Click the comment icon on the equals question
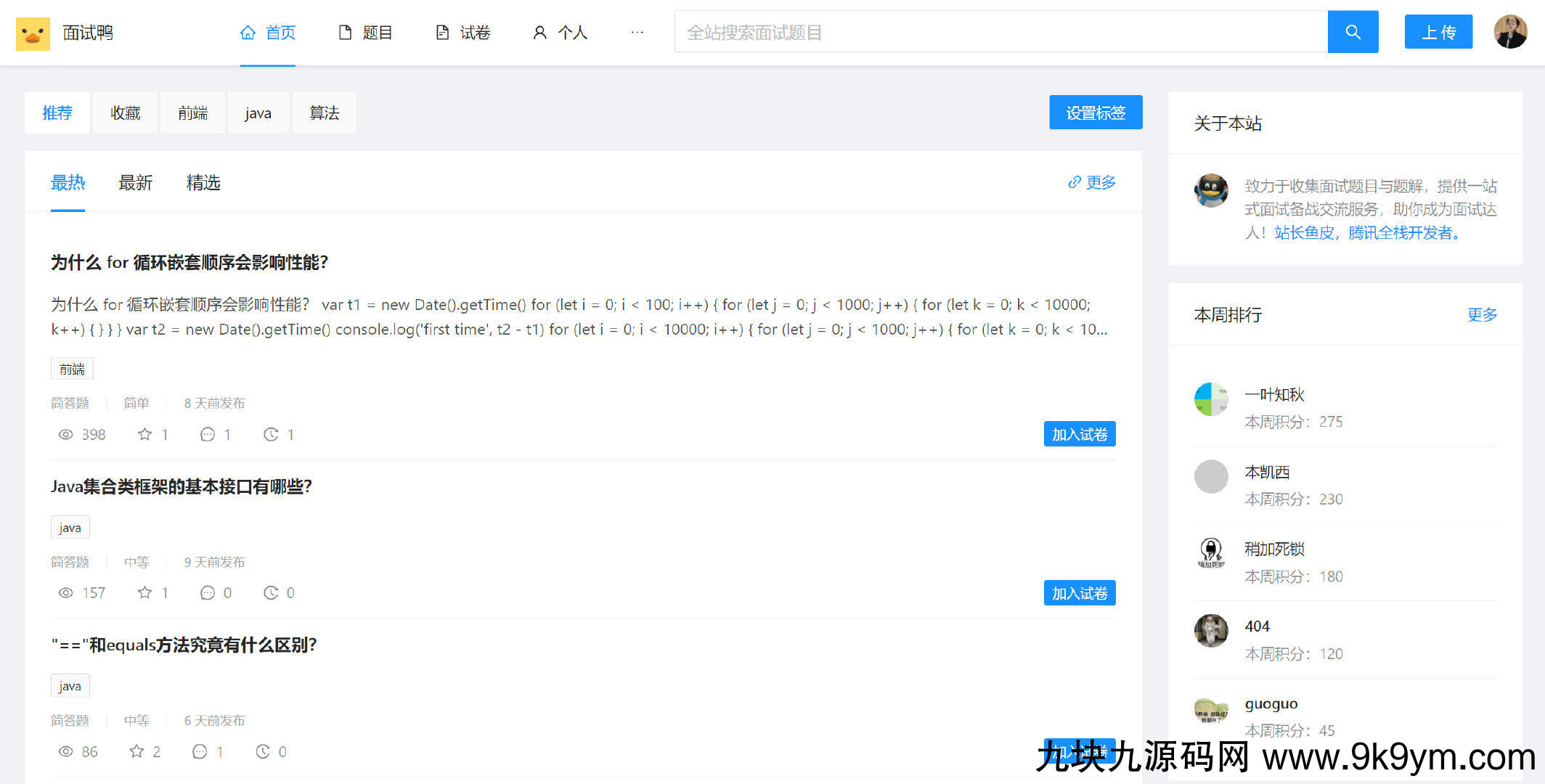Screen dimensions: 1545x784 tap(200, 751)
